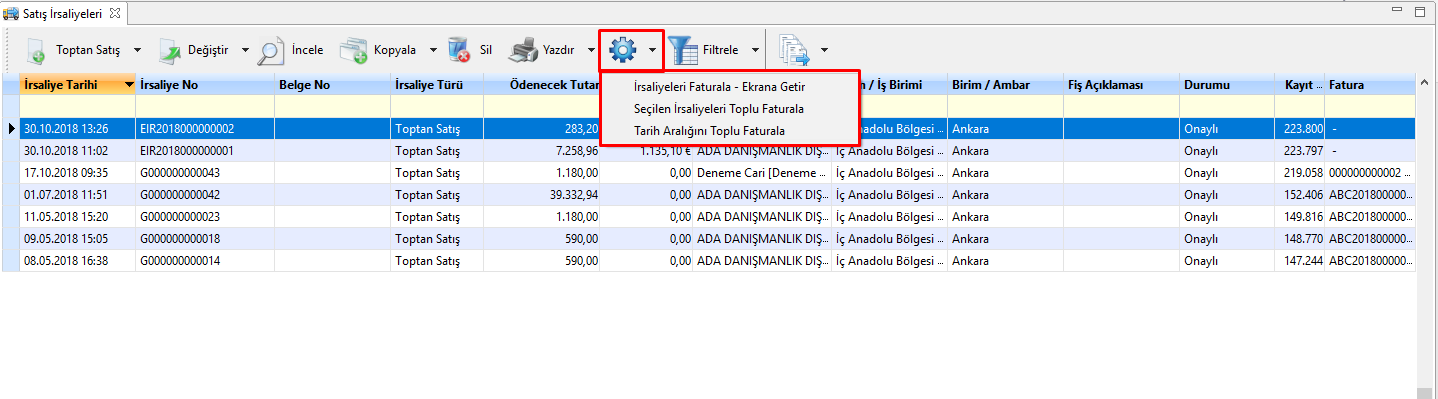Viewport: 1438px width, 399px height.
Task: Click the Yazdır printer icon
Action: pyautogui.click(x=523, y=49)
